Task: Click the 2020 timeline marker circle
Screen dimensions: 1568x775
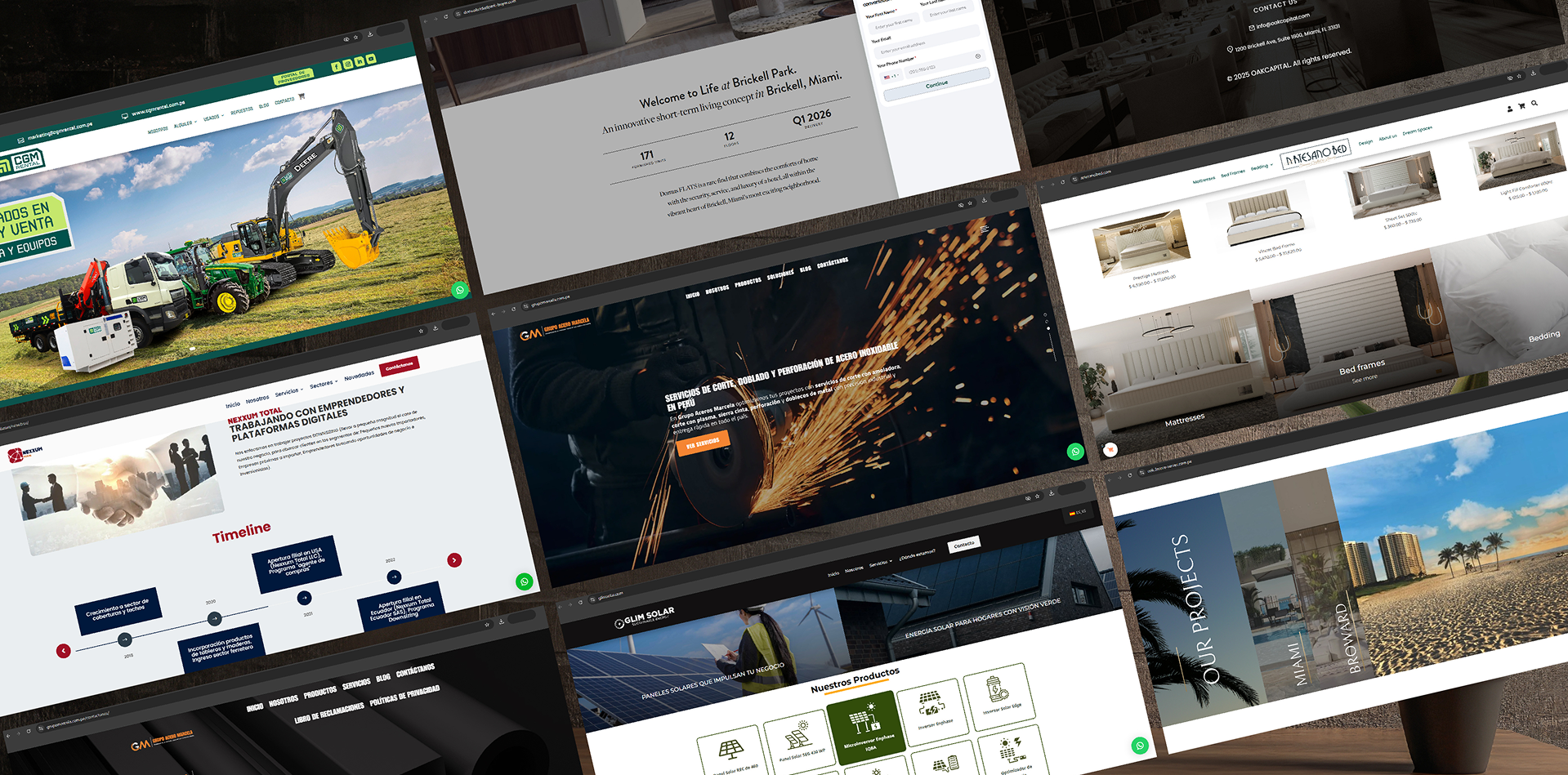Action: 214,618
